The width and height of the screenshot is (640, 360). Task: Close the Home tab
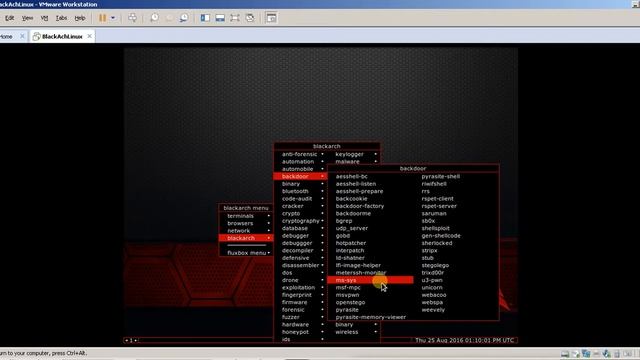[x=22, y=36]
